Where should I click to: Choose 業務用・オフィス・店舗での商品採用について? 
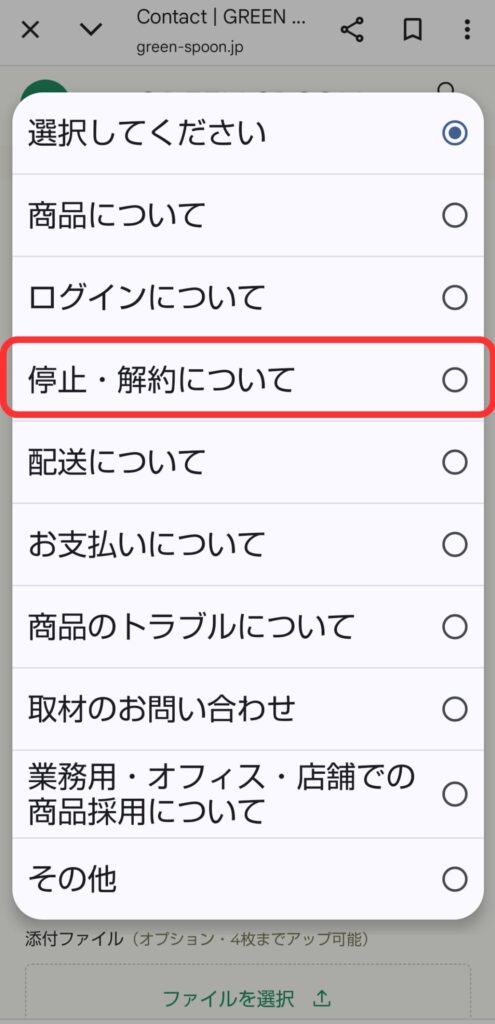click(x=248, y=794)
